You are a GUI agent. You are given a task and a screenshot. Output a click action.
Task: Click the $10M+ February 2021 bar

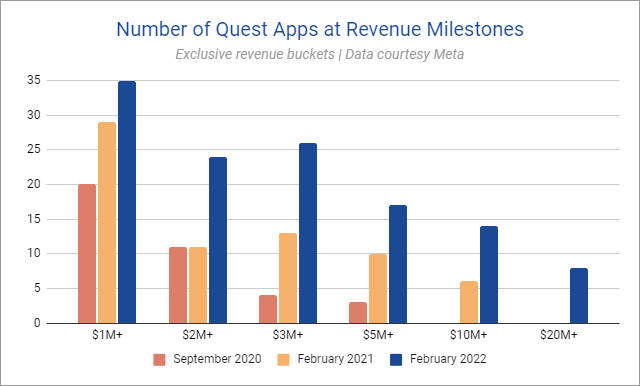coord(469,302)
